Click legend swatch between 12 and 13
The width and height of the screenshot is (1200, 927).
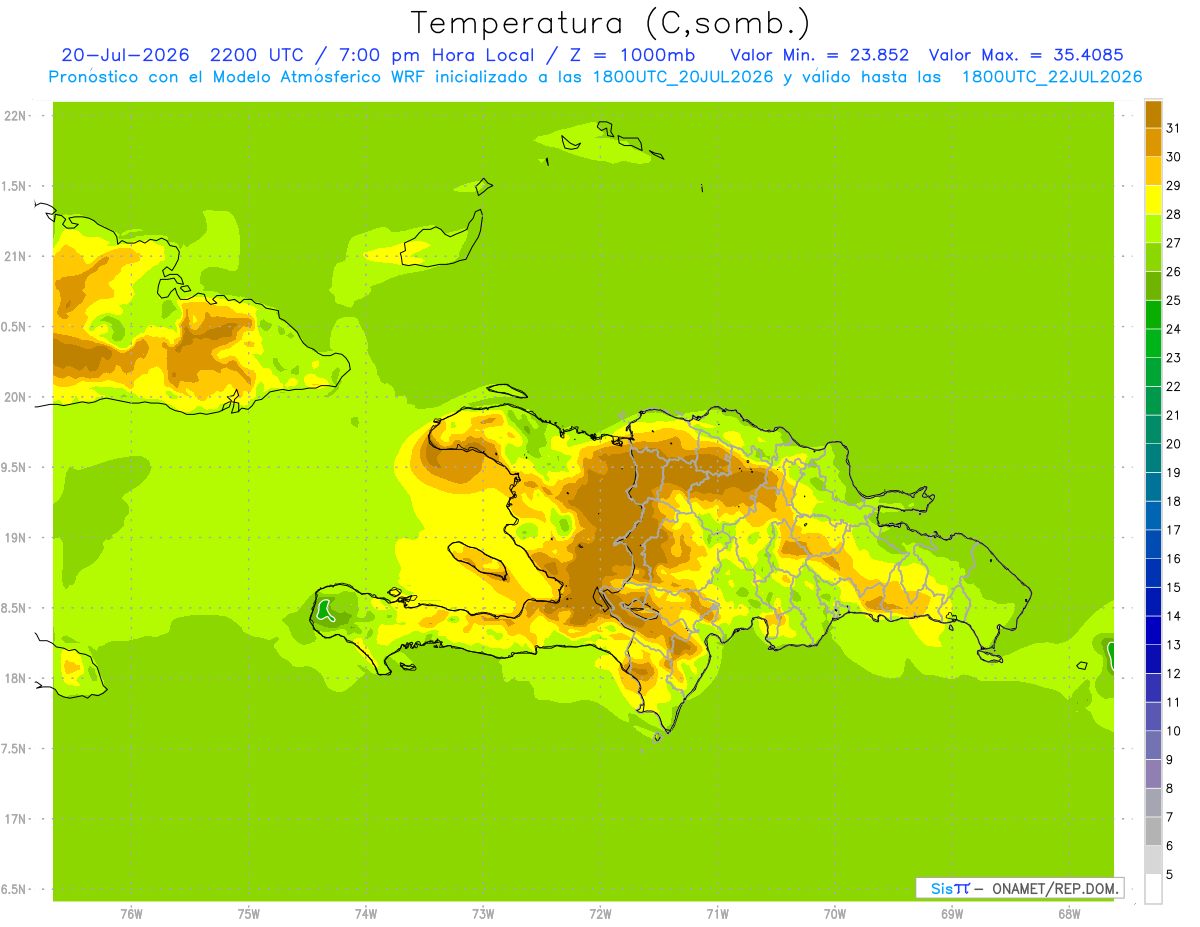pos(1153,659)
